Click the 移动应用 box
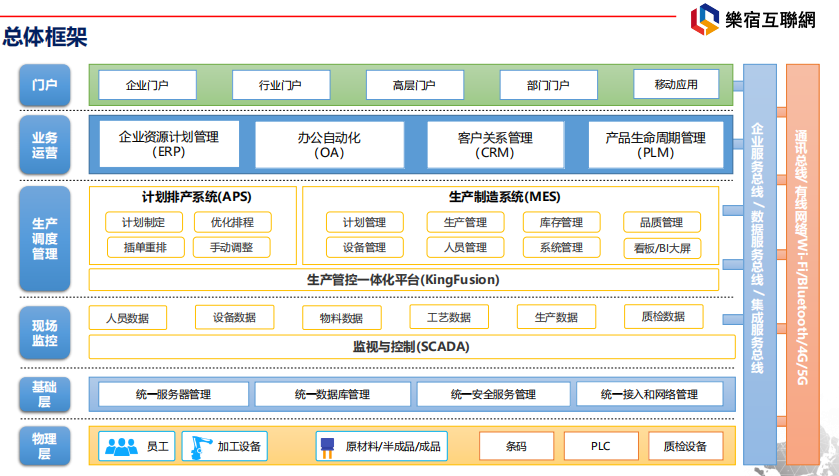Screen dimensions: 839x476 click(x=676, y=85)
